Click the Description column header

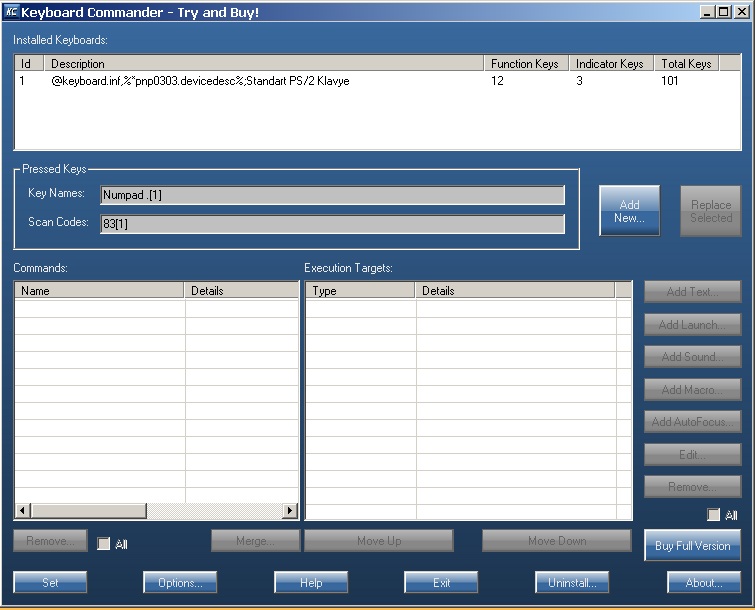point(264,64)
